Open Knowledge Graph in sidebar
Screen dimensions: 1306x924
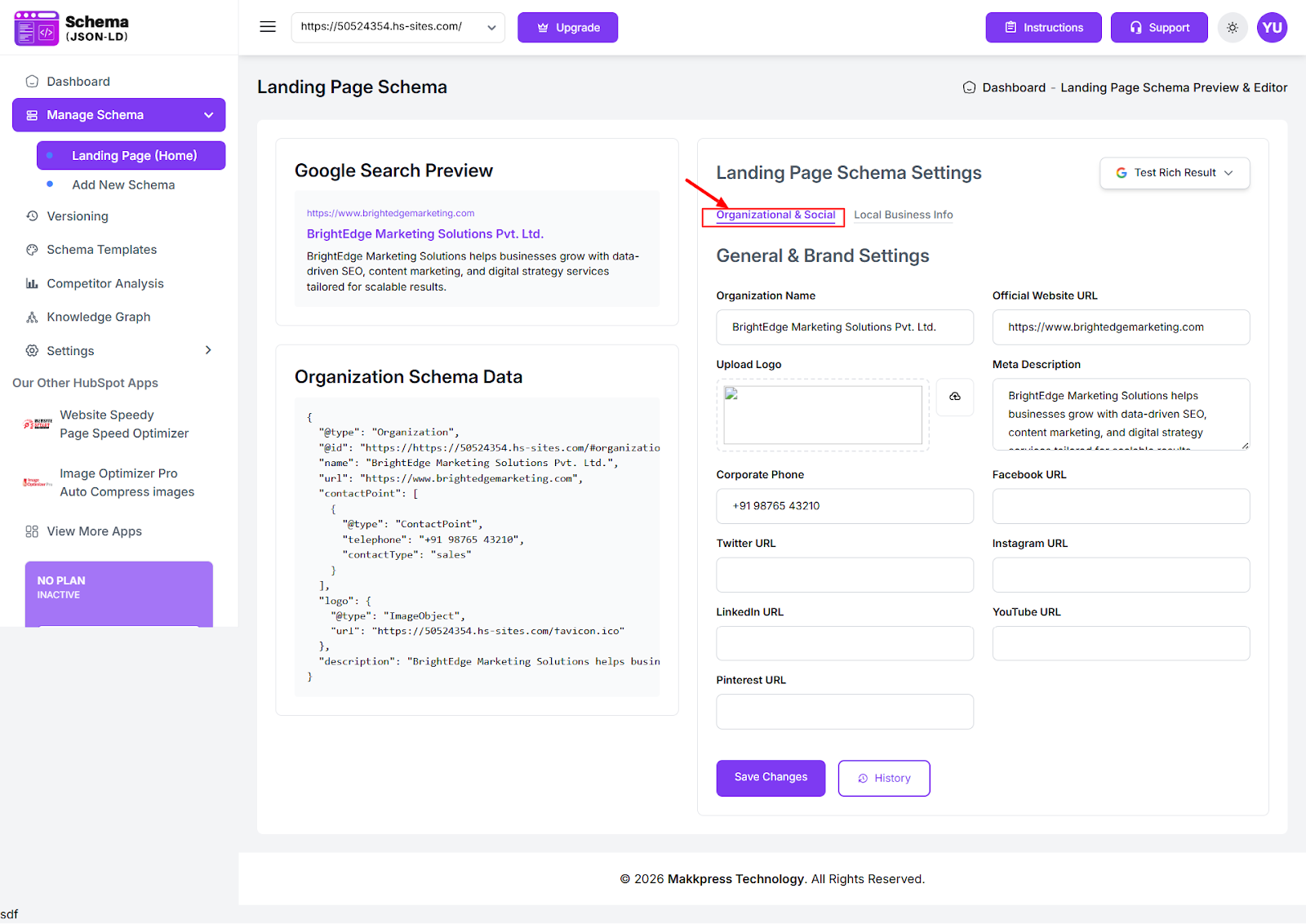coord(99,317)
